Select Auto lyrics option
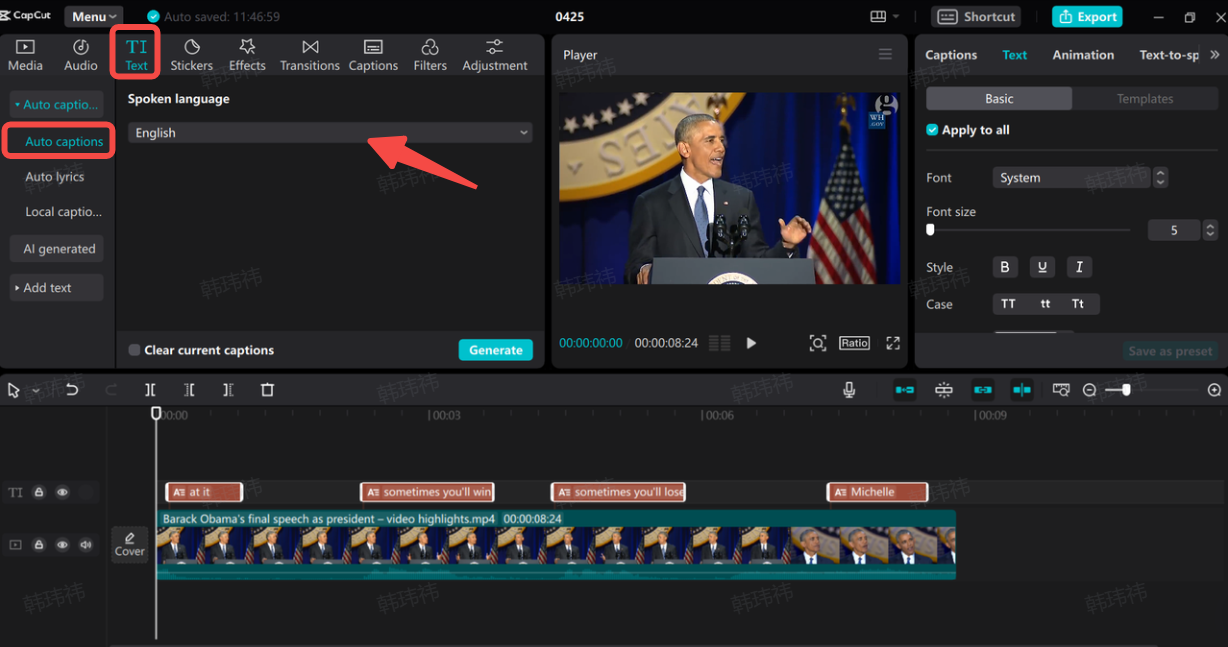Image resolution: width=1228 pixels, height=647 pixels. pos(55,177)
